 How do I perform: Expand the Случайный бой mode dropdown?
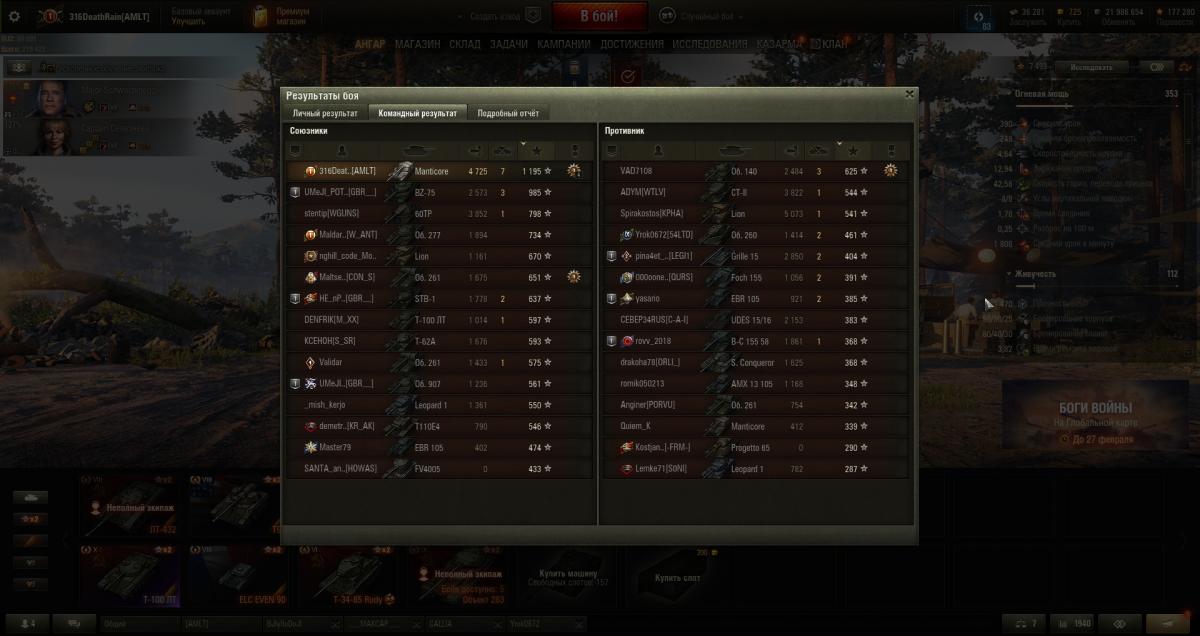point(700,17)
